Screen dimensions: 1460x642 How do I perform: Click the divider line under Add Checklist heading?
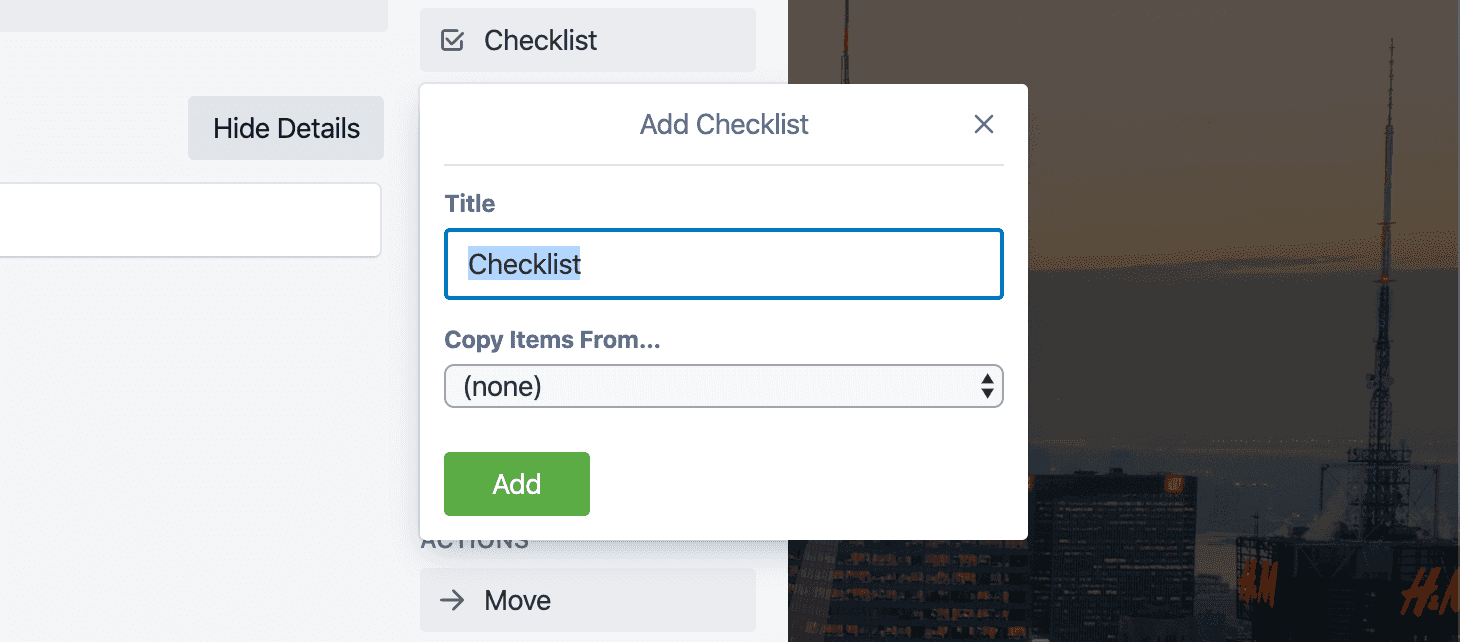[x=723, y=165]
